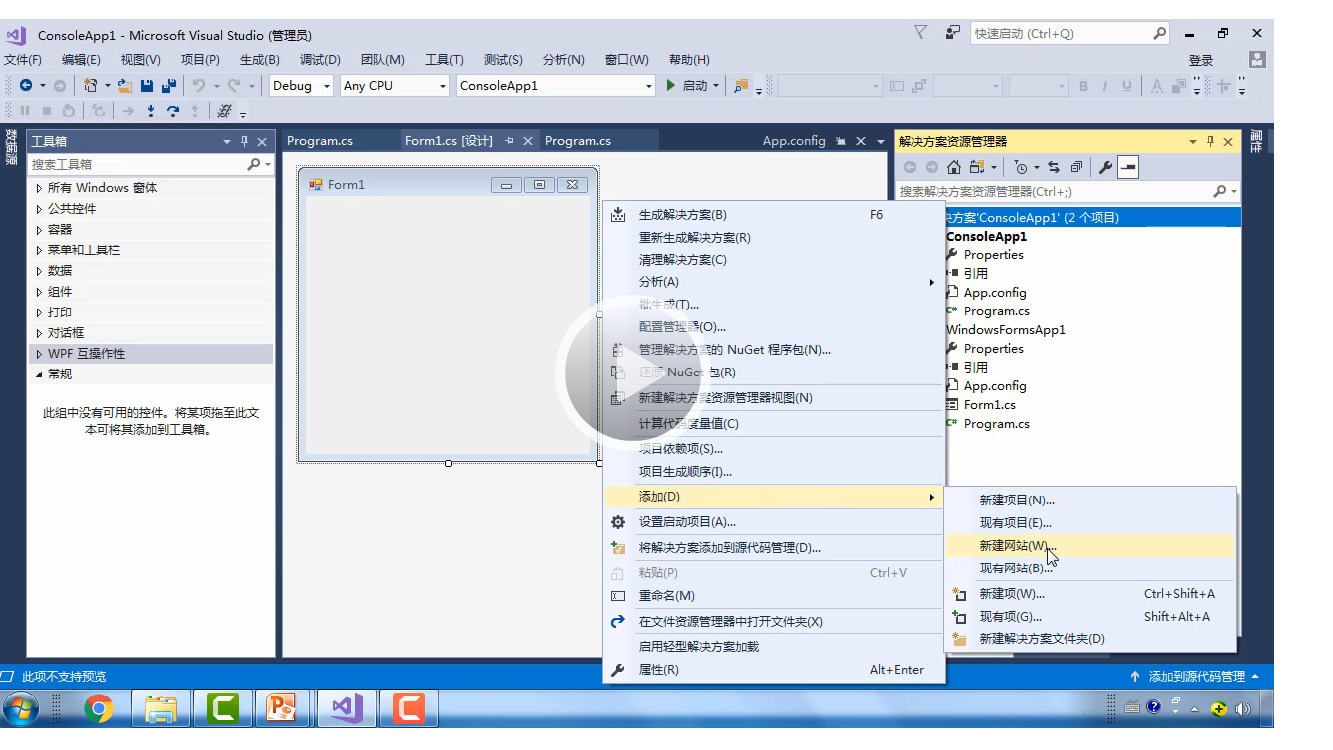Click the Step Into debug icon
Image resolution: width=1333 pixels, height=750 pixels.
pos(151,111)
